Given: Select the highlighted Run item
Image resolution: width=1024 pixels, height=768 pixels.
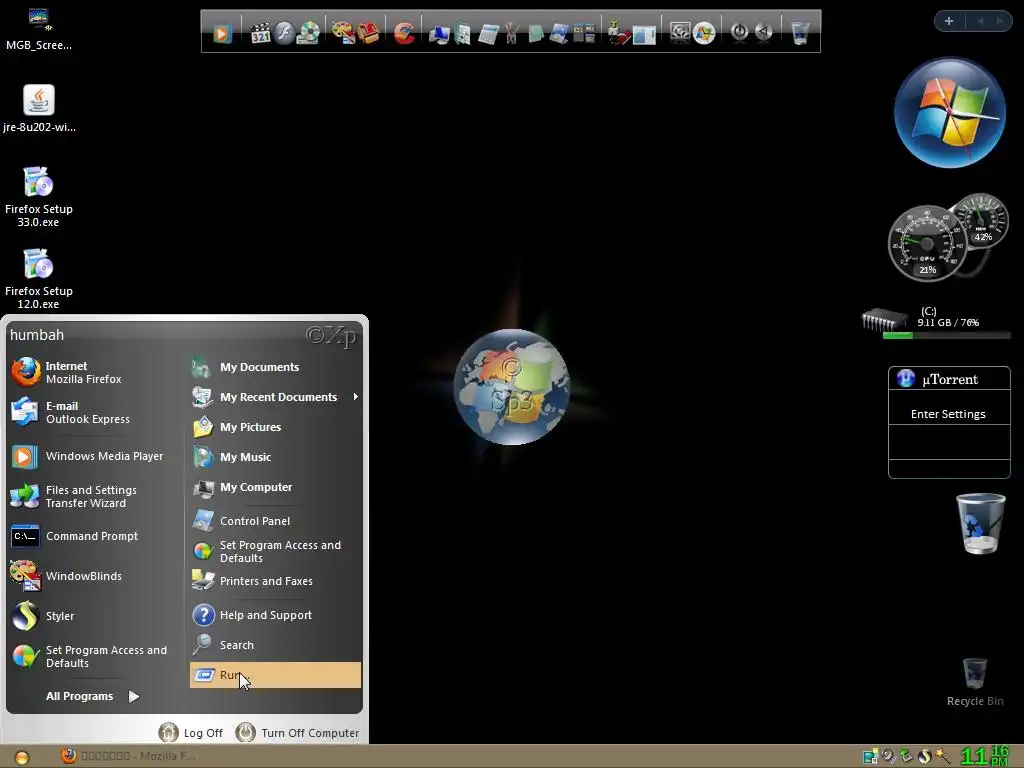Looking at the screenshot, I should click(275, 675).
